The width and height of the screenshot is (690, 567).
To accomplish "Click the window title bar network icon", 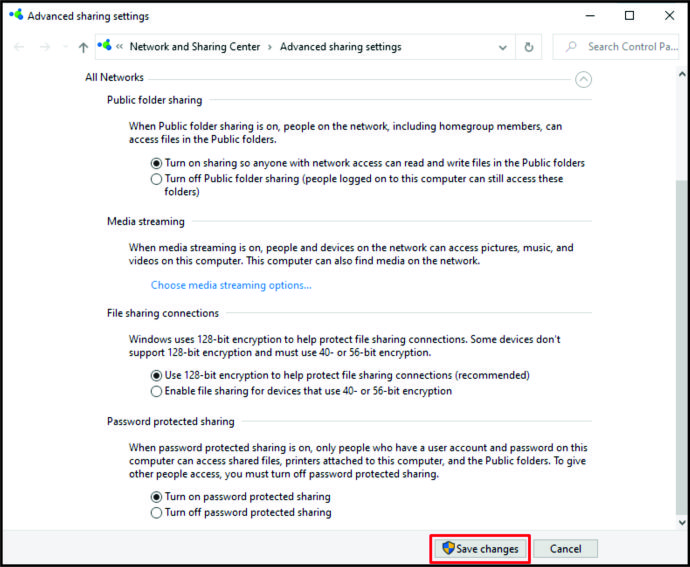I will tap(16, 15).
